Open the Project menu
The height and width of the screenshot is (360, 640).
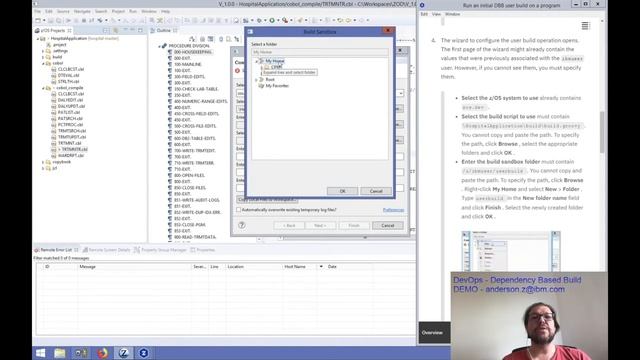click(118, 11)
